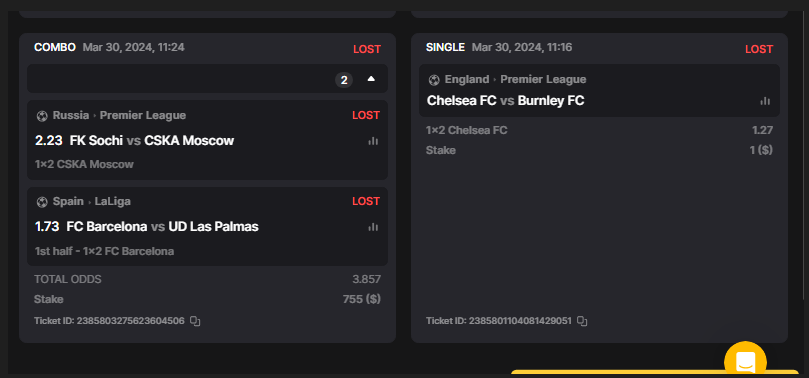Click the combo ticket ID number text
The width and height of the screenshot is (809, 378).
tap(131, 321)
